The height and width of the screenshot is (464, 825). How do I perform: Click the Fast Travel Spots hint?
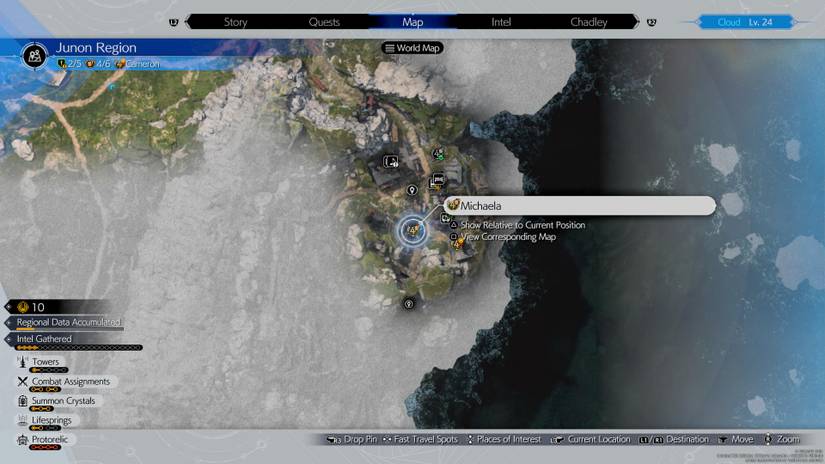point(420,440)
